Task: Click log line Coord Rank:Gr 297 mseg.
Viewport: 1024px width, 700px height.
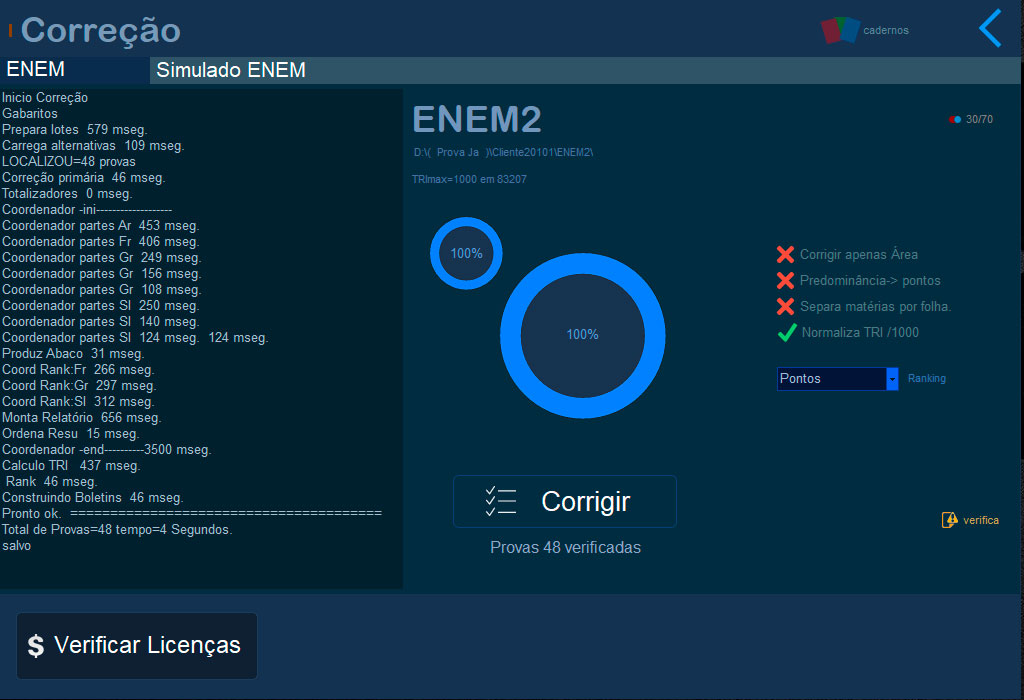Action: [x=79, y=385]
